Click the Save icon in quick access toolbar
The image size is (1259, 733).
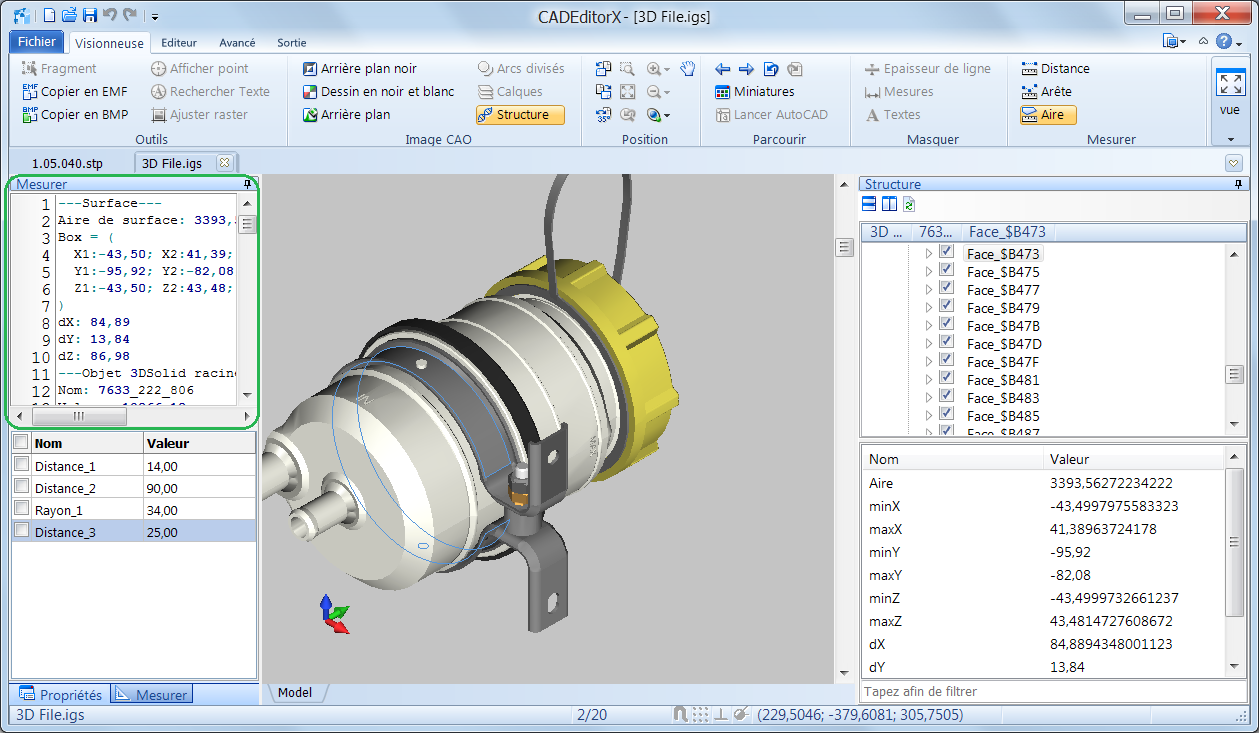(89, 15)
